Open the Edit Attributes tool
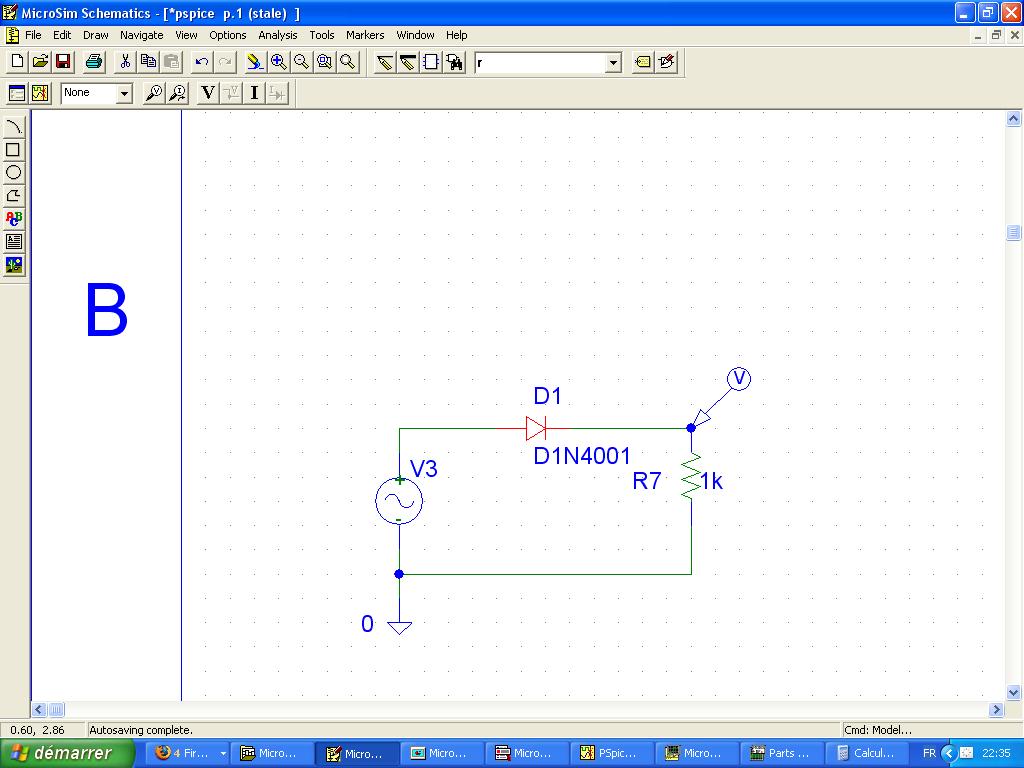 pos(643,62)
